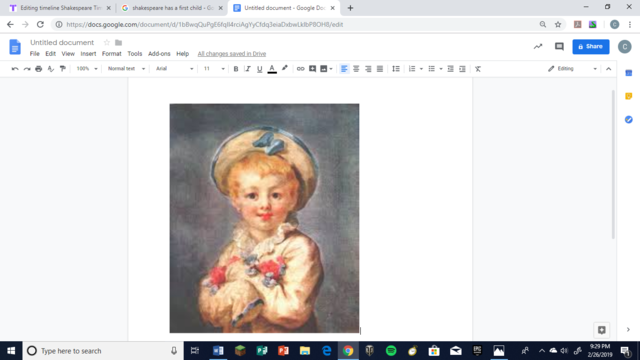The height and width of the screenshot is (360, 640).
Task: Toggle bold formatting
Action: coord(236,69)
